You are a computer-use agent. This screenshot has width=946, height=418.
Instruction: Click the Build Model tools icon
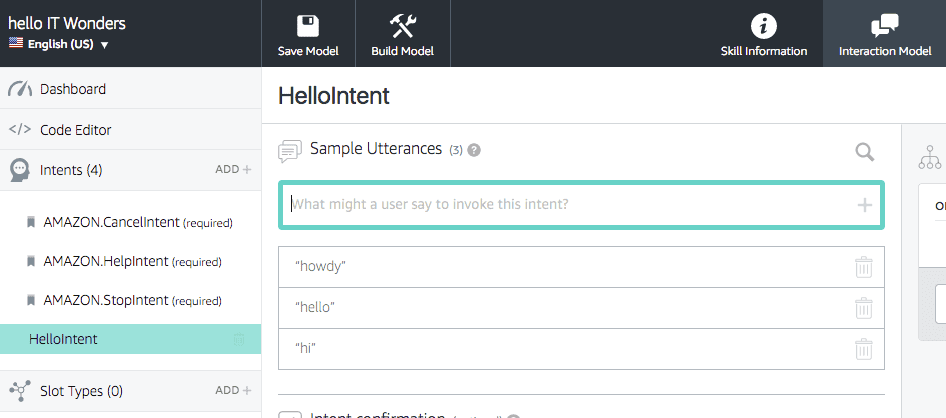(x=402, y=27)
